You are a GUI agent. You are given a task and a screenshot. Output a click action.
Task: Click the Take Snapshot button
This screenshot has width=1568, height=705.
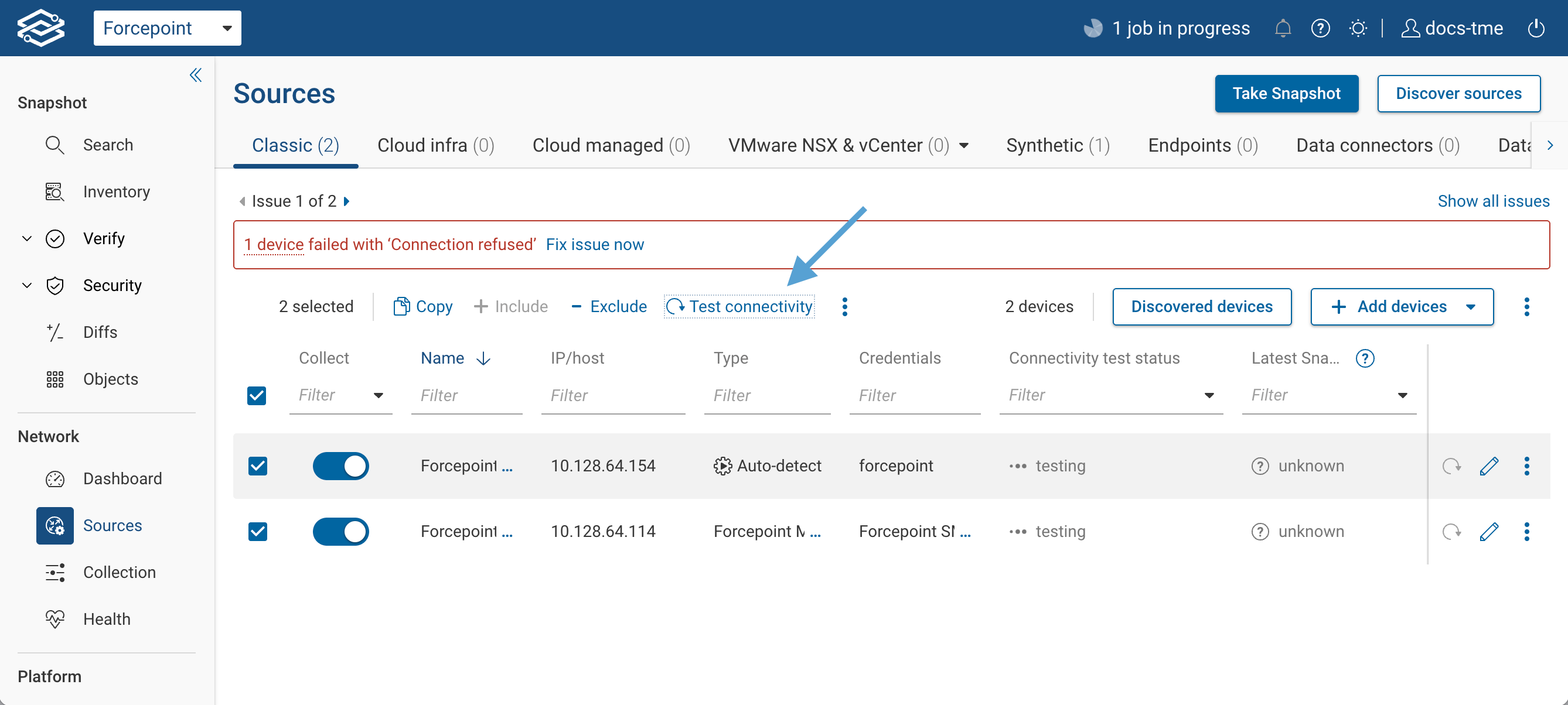[1286, 93]
